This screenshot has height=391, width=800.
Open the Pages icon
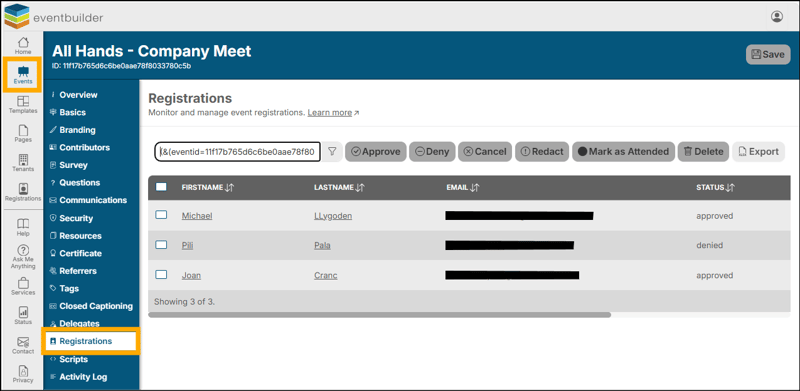[23, 133]
